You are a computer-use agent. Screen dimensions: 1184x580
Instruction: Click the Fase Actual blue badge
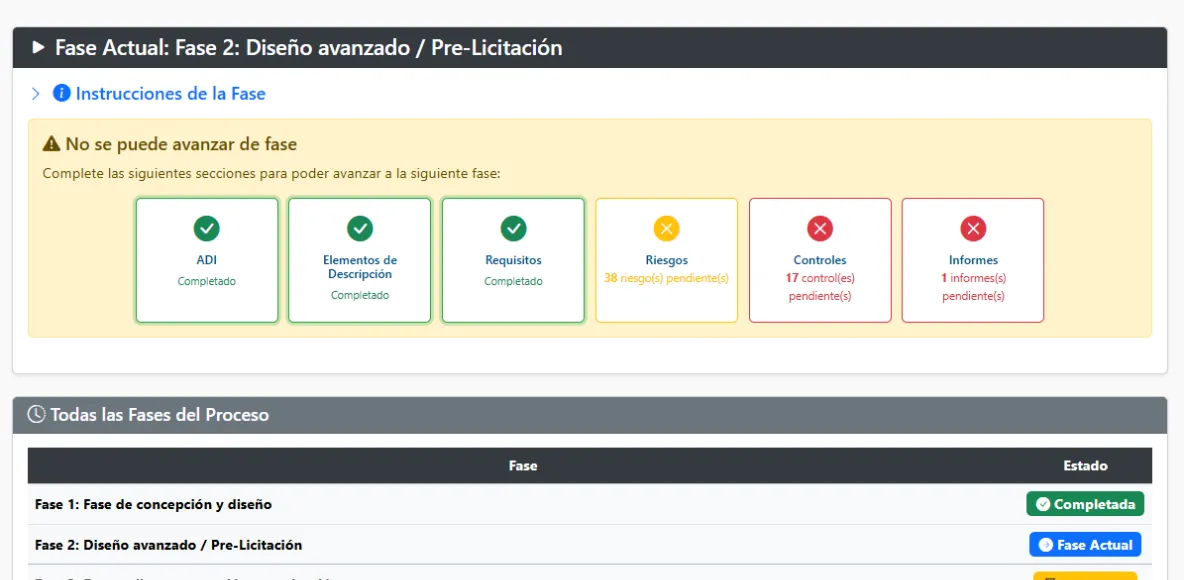[x=1085, y=545]
